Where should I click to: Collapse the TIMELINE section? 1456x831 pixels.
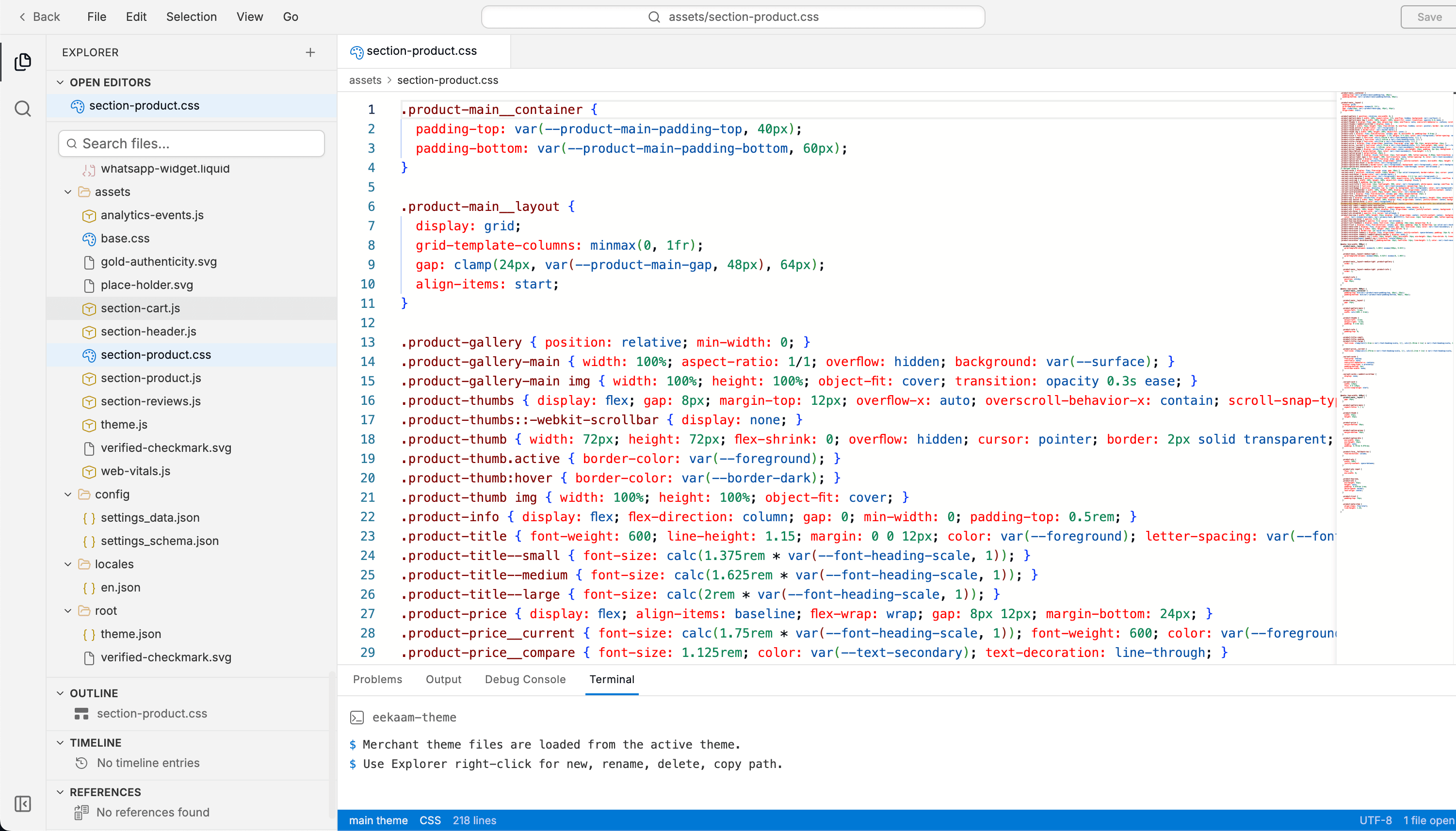[60, 743]
